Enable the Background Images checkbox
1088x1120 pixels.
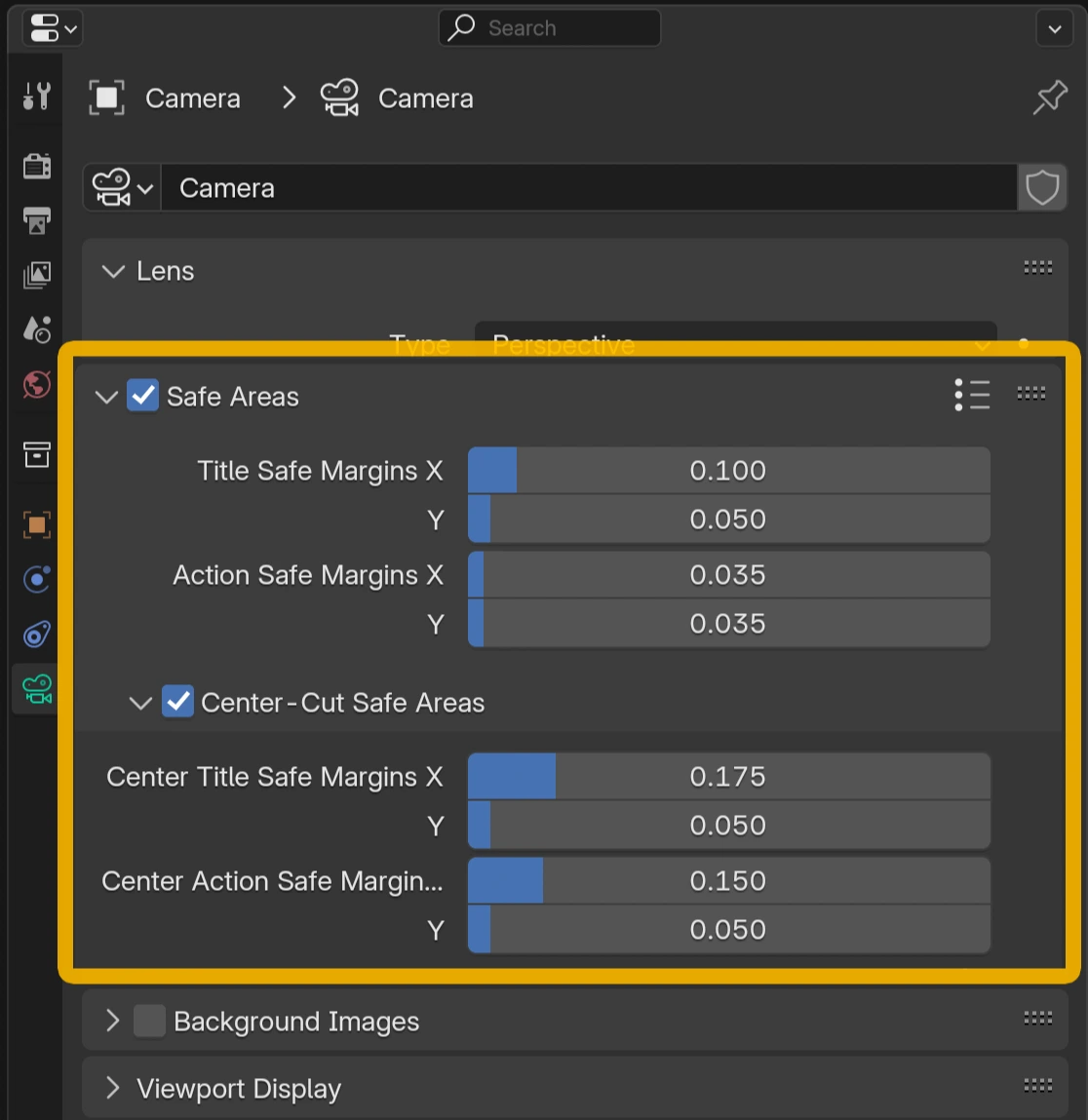[149, 1021]
